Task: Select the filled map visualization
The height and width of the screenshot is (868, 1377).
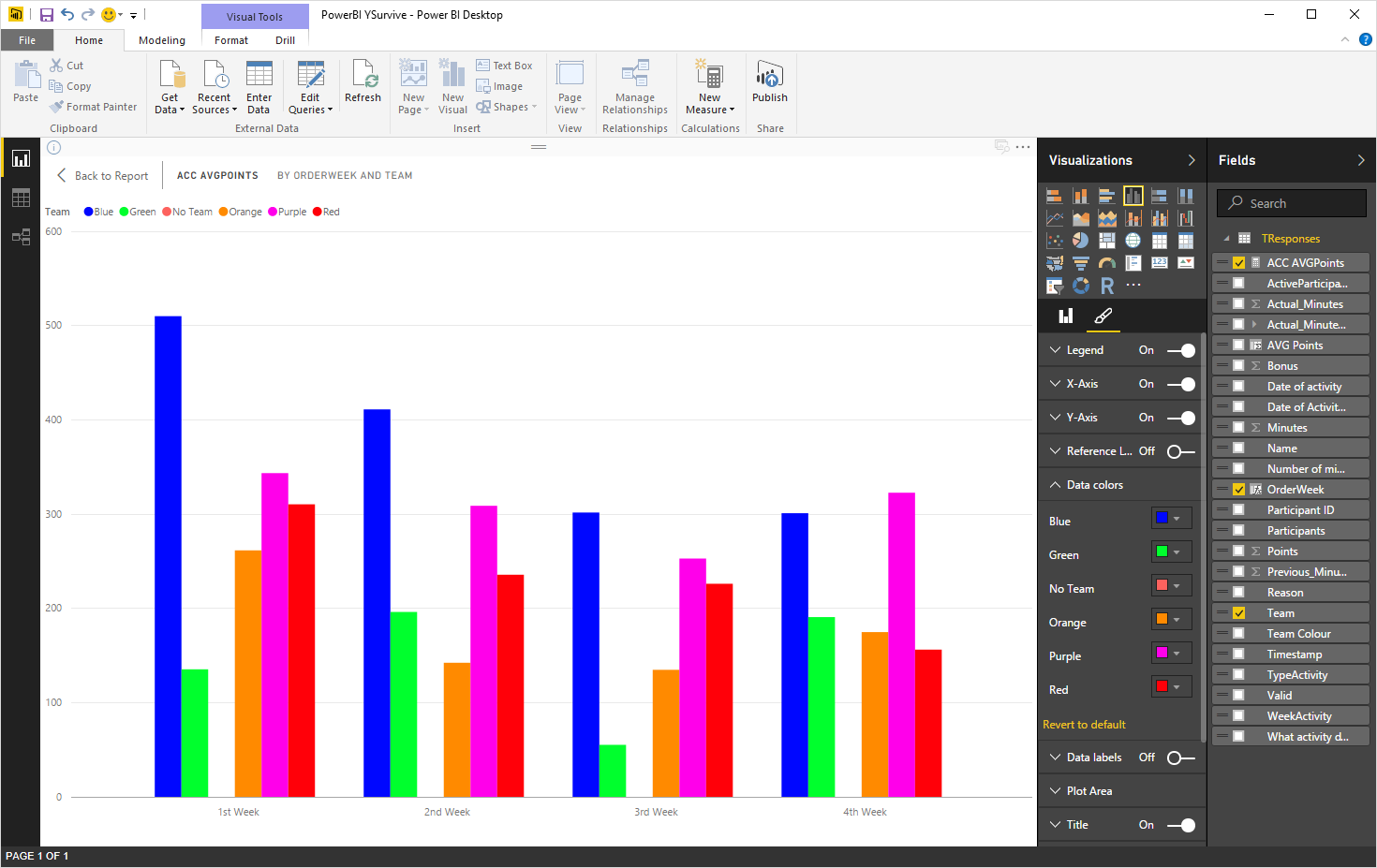Action: tap(1055, 263)
